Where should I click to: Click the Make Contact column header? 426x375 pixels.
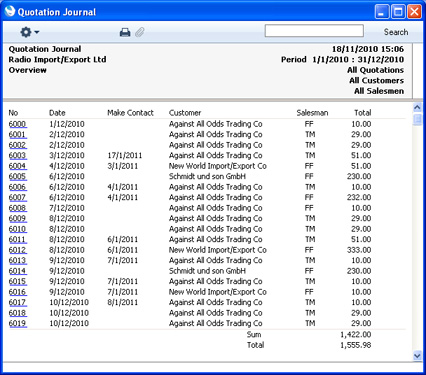(130, 113)
